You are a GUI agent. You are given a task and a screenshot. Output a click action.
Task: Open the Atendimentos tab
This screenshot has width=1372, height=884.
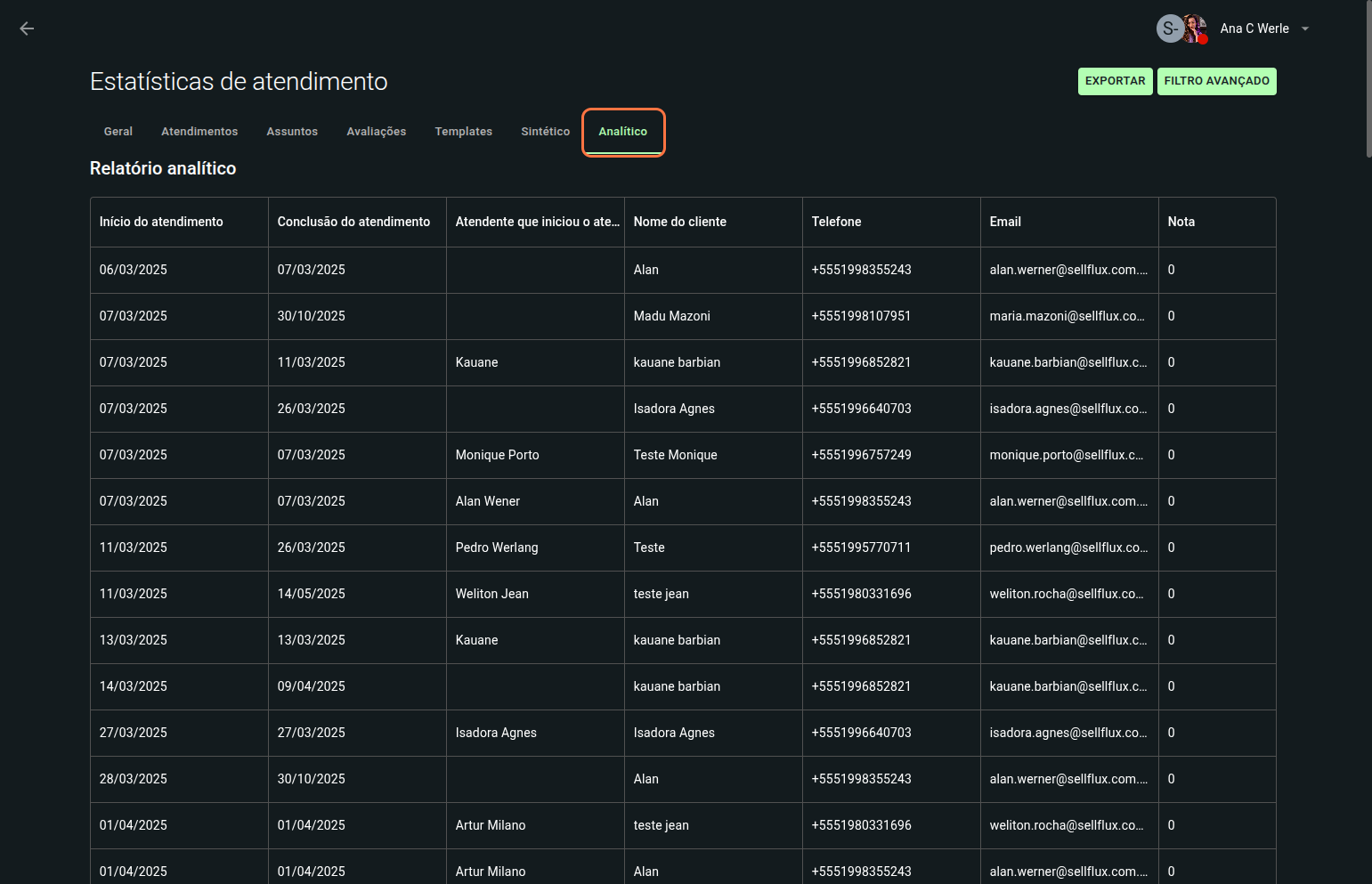[x=199, y=132]
